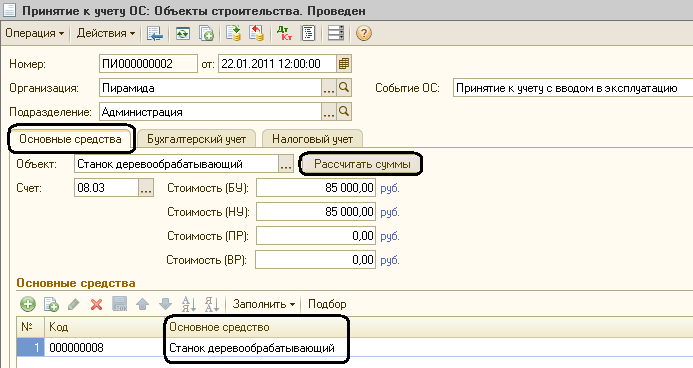This screenshot has height=368, width=693.
Task: Add a new row with green plus icon
Action: [x=28, y=304]
